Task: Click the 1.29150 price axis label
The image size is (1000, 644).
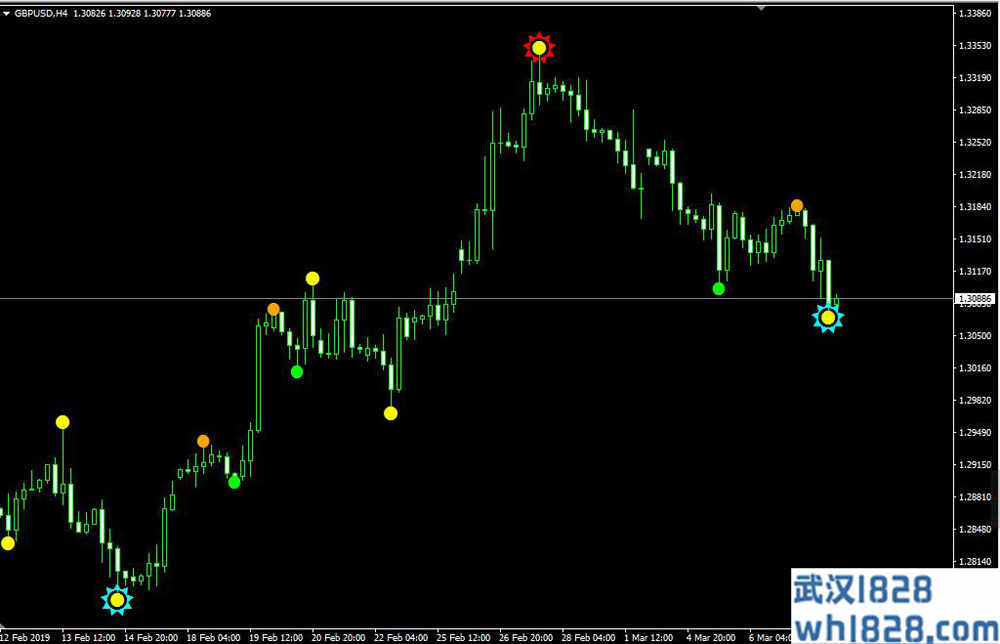Action: coord(975,465)
